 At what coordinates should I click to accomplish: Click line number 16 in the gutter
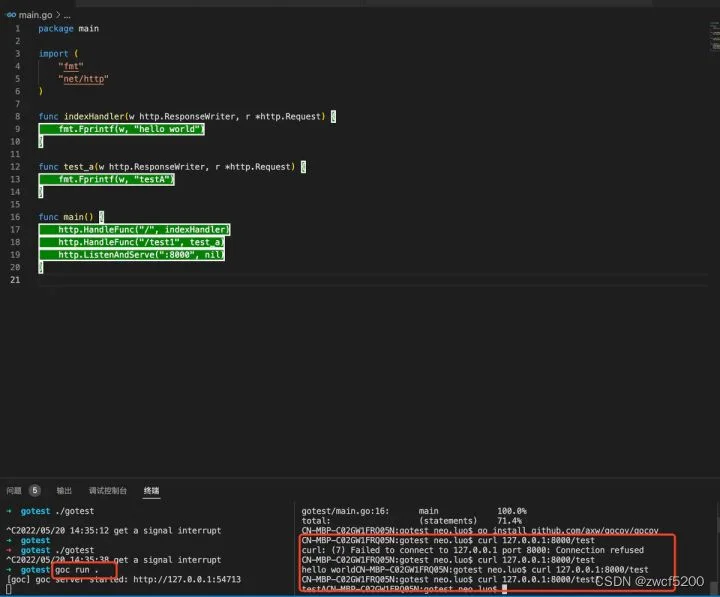click(x=15, y=217)
